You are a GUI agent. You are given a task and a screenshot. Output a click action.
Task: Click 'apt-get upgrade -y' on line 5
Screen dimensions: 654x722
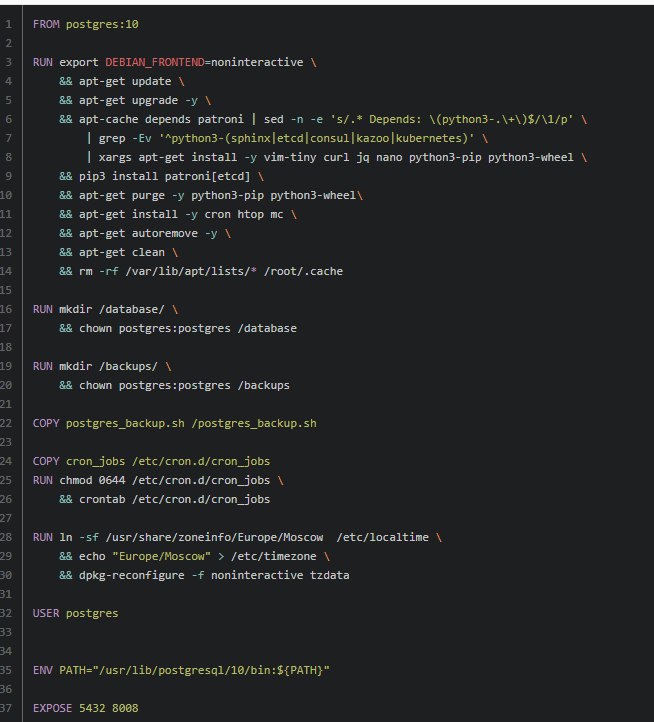click(x=138, y=100)
